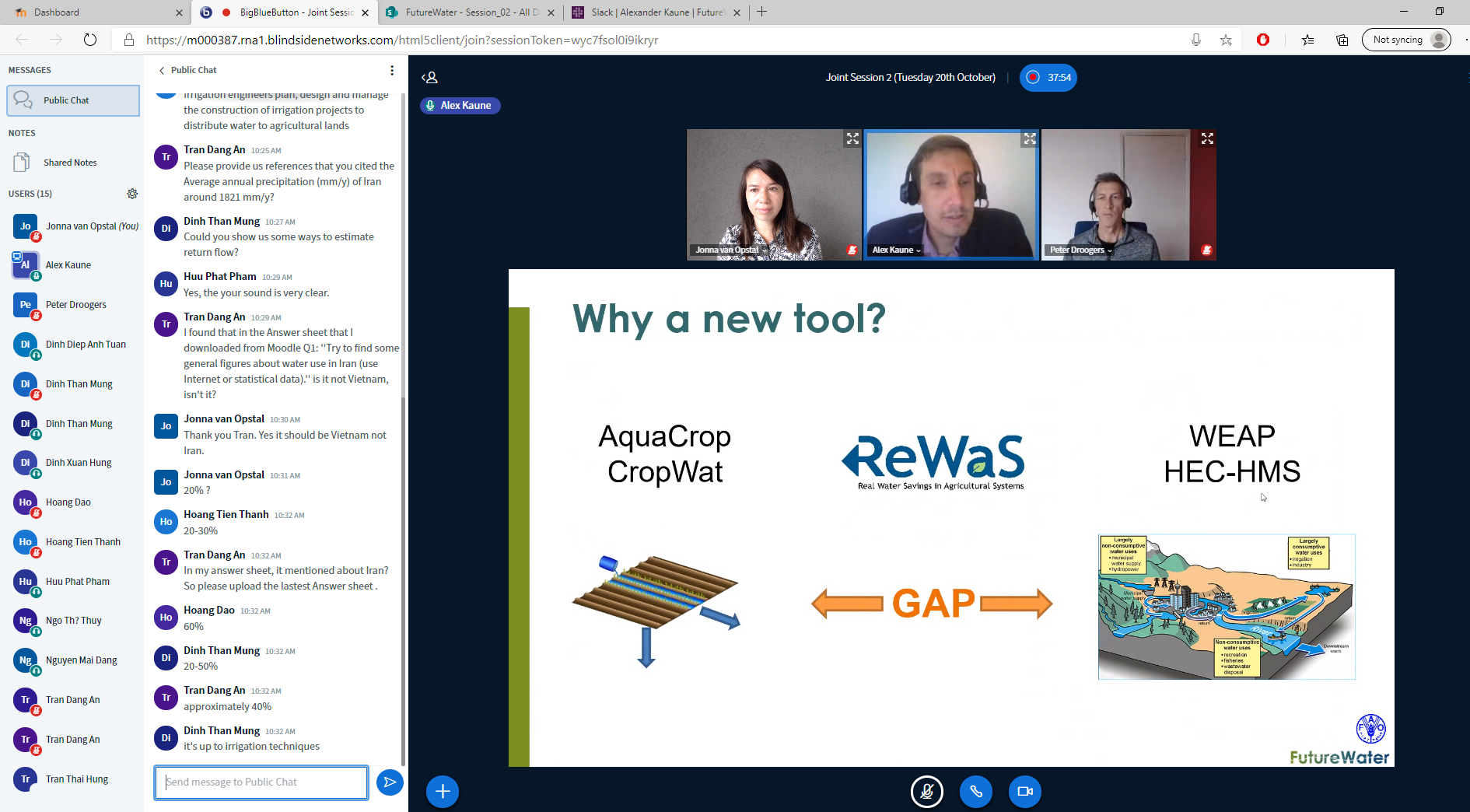Viewport: 1470px width, 812px height.
Task: Reload the page
Action: coord(90,40)
